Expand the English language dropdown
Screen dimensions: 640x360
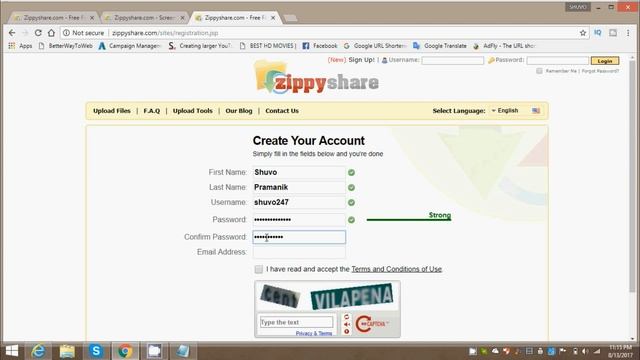505,111
